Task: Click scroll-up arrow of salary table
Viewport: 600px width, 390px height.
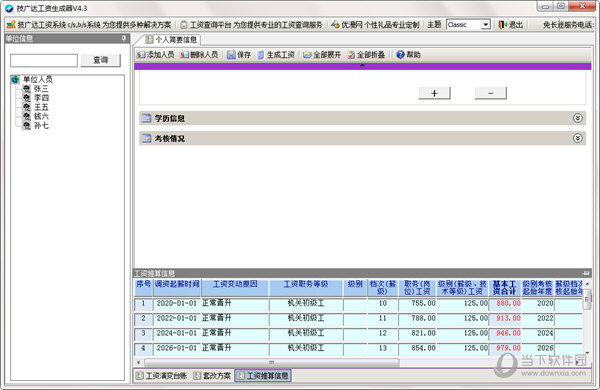Action: point(587,284)
